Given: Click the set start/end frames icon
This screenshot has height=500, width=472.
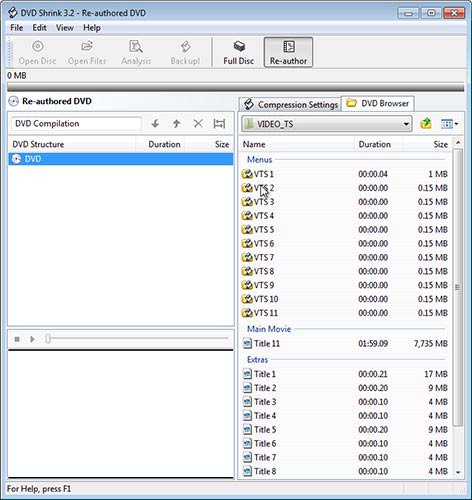Looking at the screenshot, I should tap(219, 124).
